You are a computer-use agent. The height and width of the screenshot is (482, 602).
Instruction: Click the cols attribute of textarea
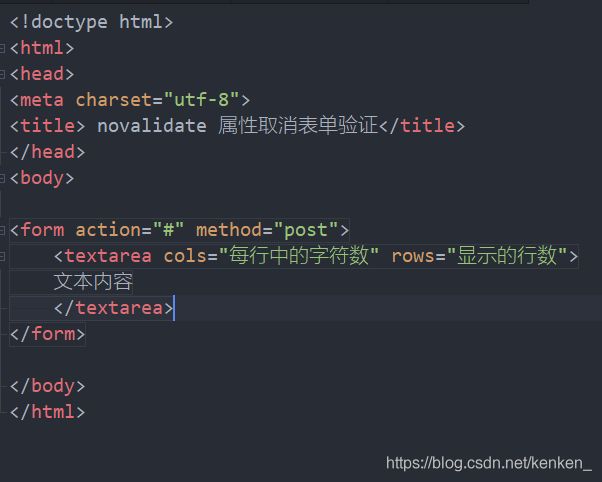[x=185, y=256]
